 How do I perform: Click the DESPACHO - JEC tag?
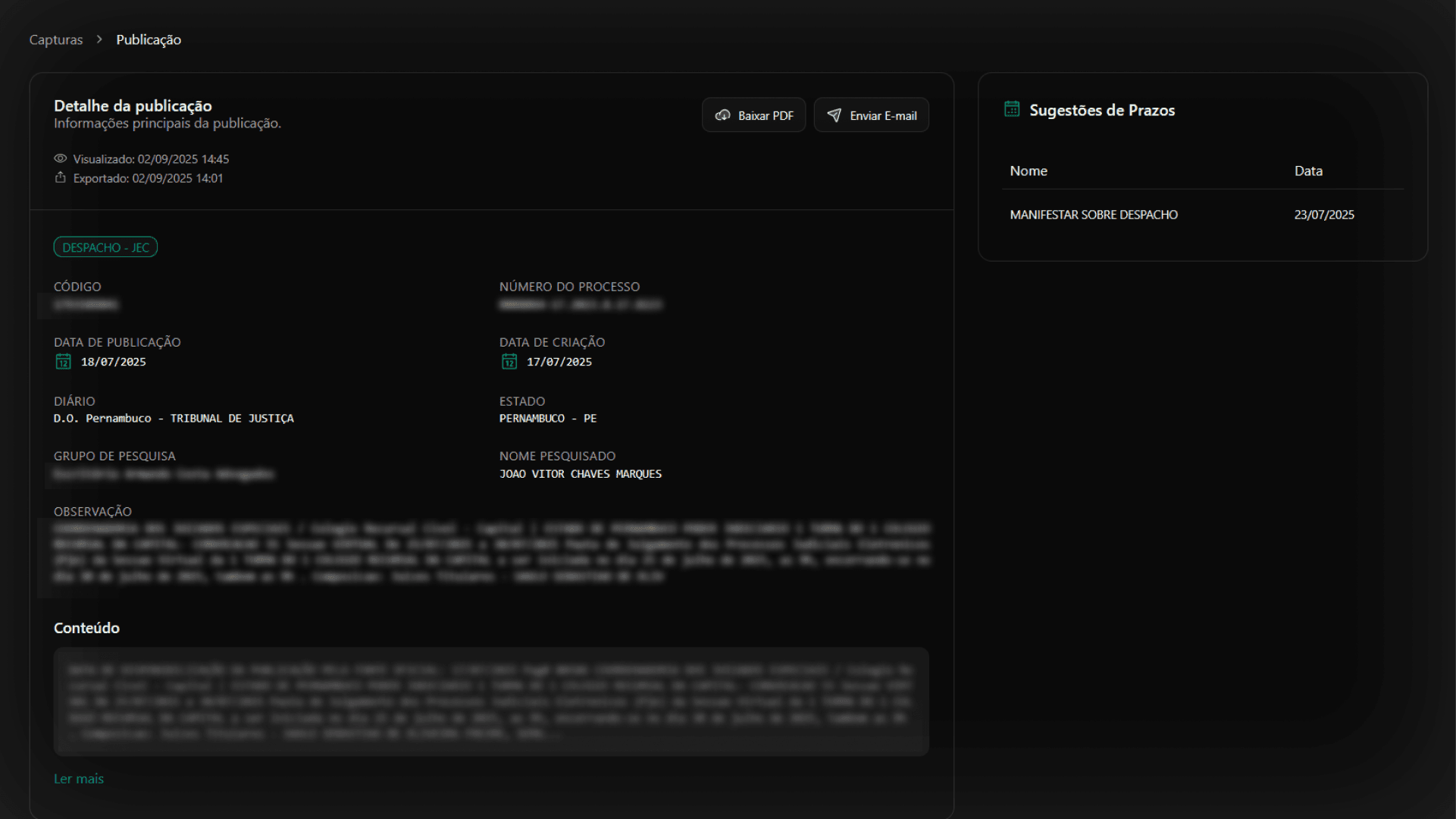[x=105, y=247]
